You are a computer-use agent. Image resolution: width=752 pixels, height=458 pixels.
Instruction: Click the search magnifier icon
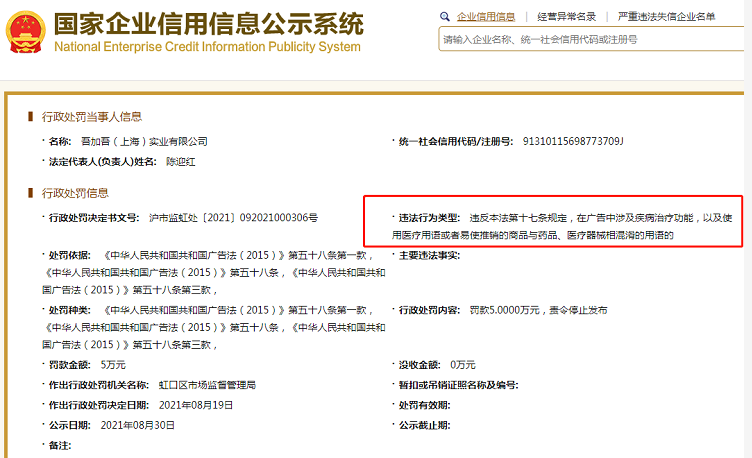[445, 17]
